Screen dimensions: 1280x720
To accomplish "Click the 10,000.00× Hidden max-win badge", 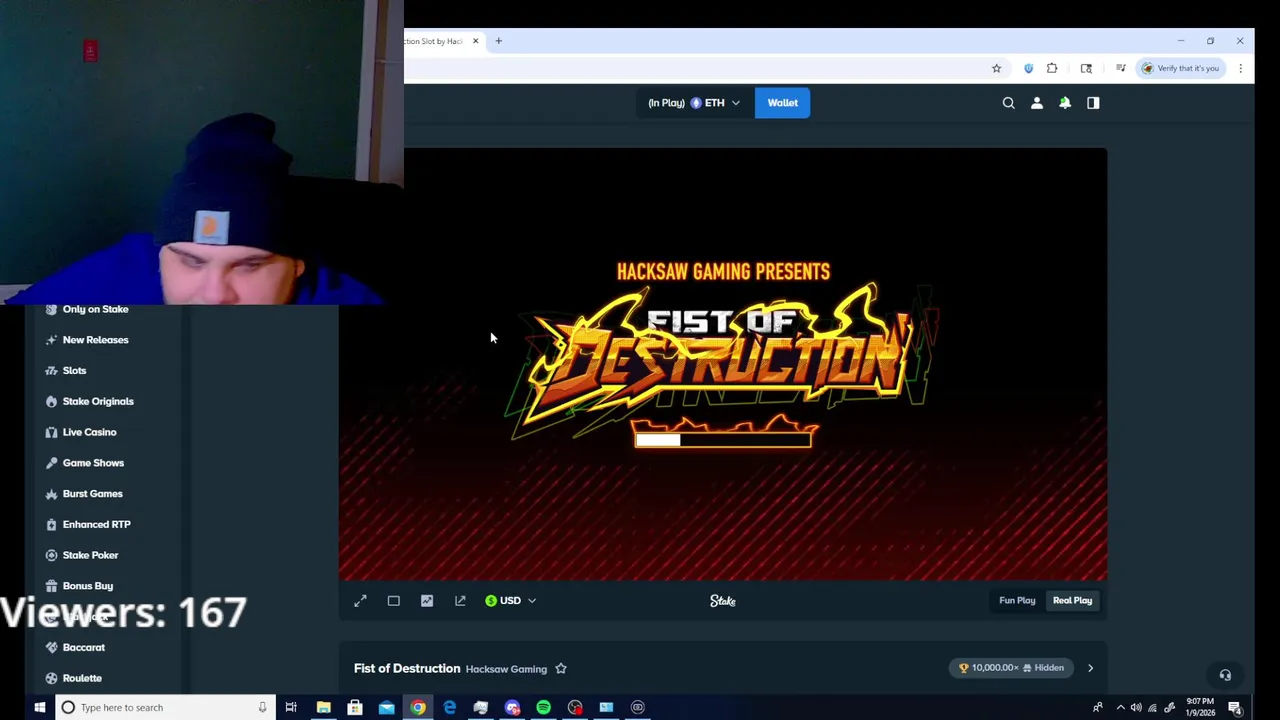I will tap(1011, 668).
